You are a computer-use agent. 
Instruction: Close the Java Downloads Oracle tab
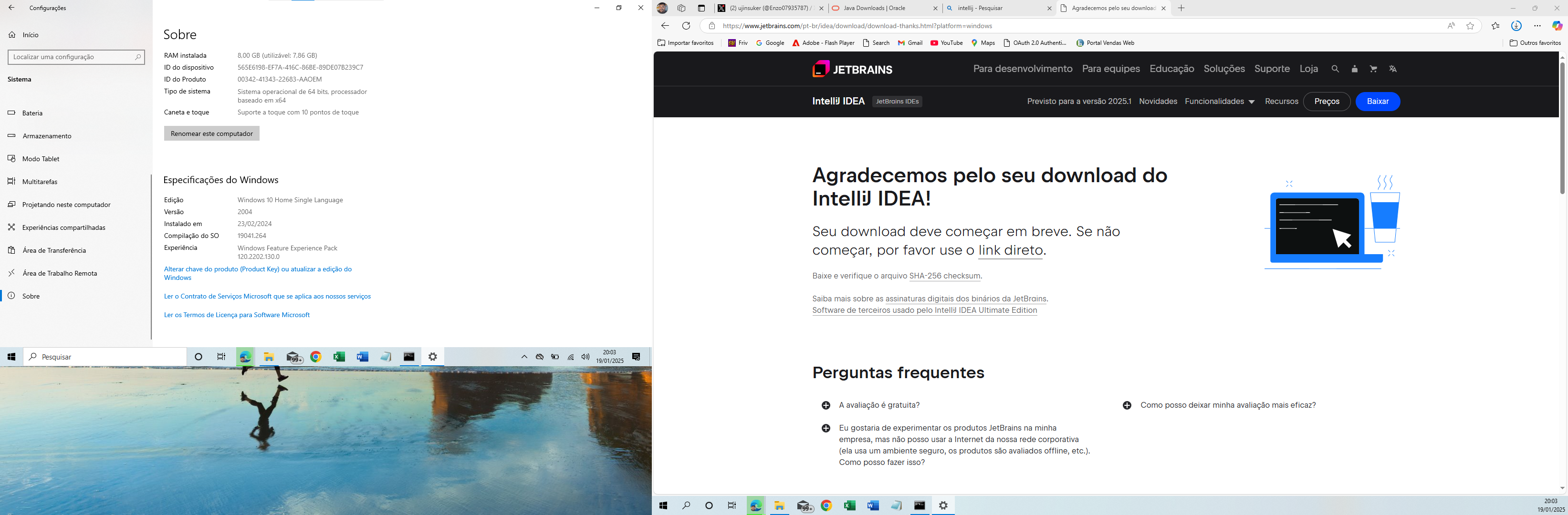tap(936, 8)
